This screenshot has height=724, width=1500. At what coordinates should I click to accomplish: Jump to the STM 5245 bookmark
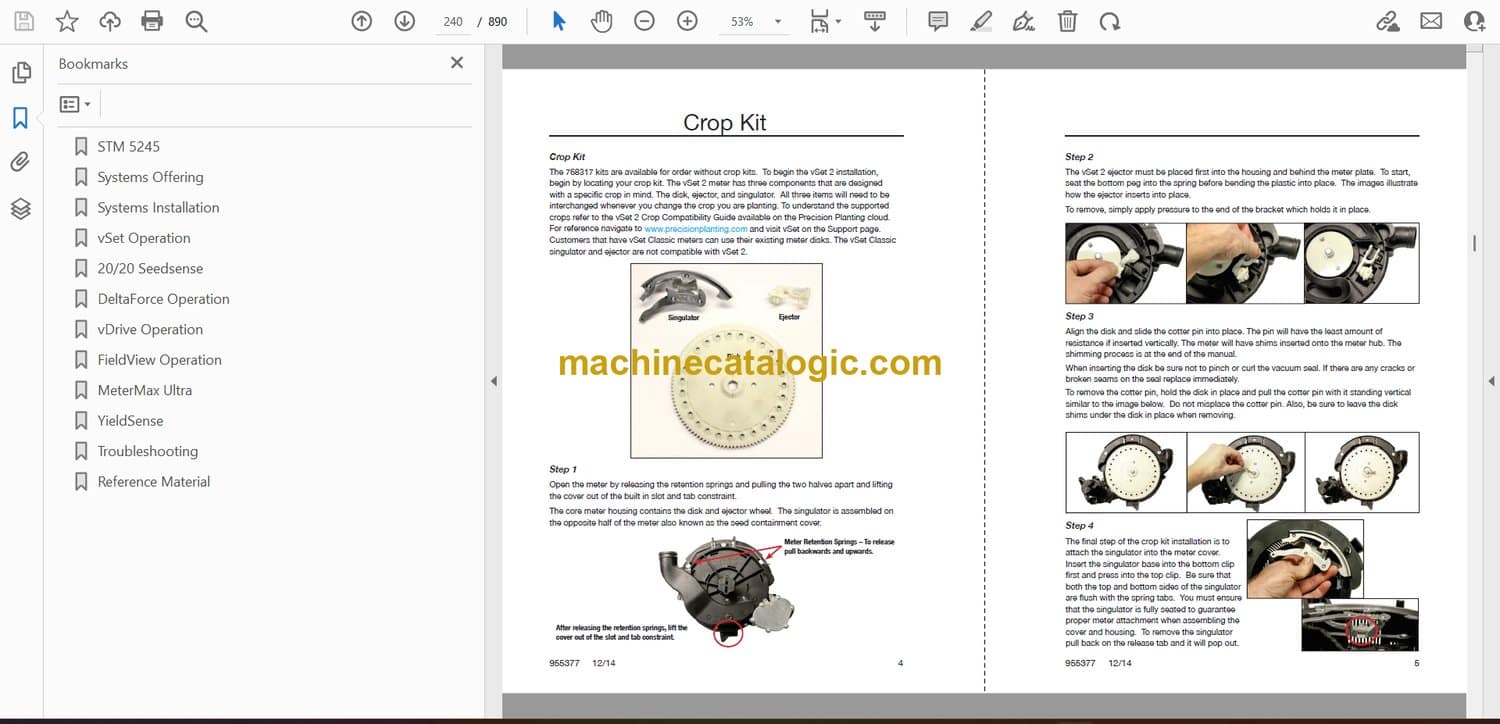(x=129, y=147)
